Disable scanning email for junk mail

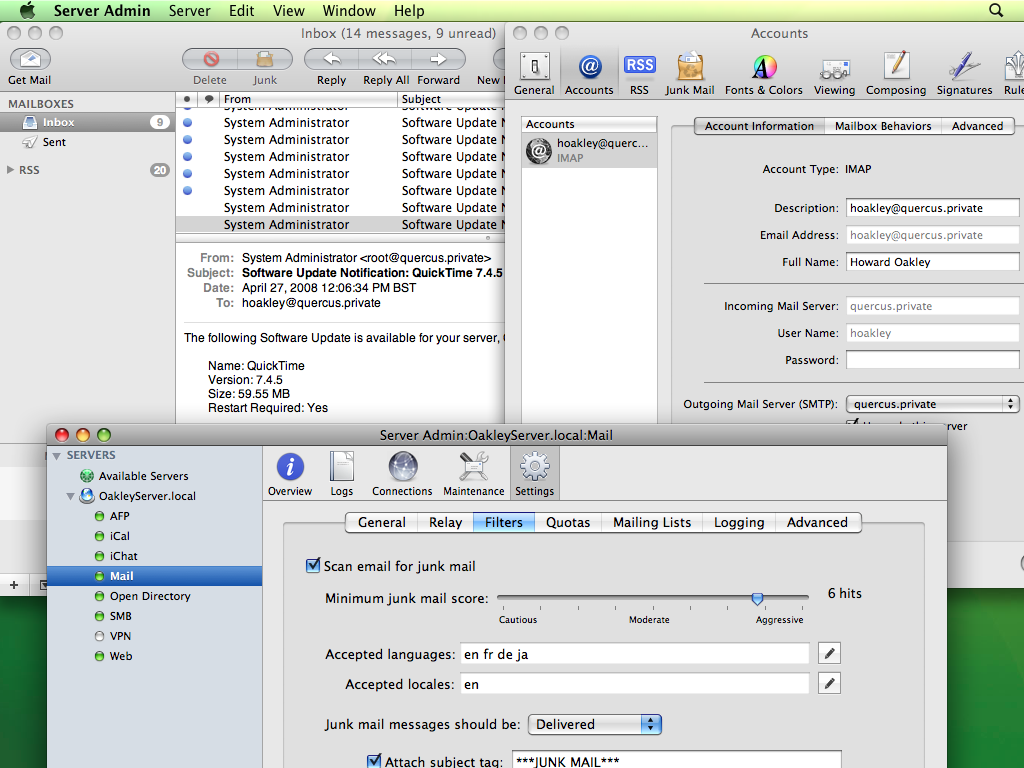tap(313, 565)
